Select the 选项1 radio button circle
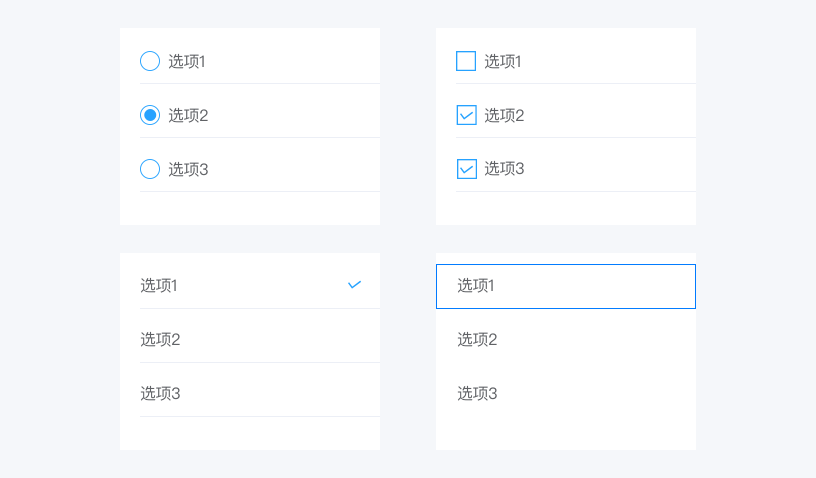The width and height of the screenshot is (816, 478). 150,61
